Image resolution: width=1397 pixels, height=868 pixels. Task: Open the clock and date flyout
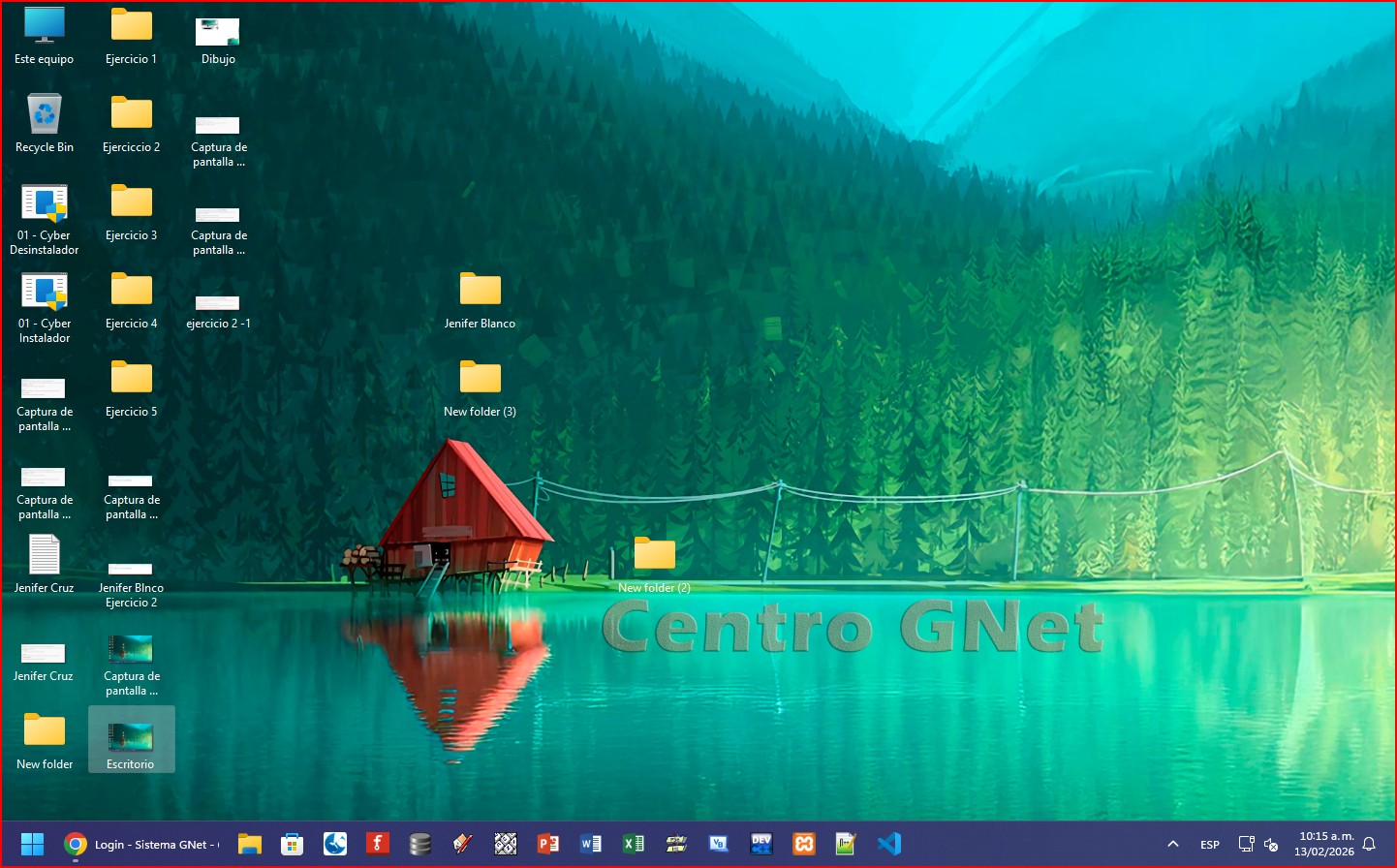coord(1324,844)
